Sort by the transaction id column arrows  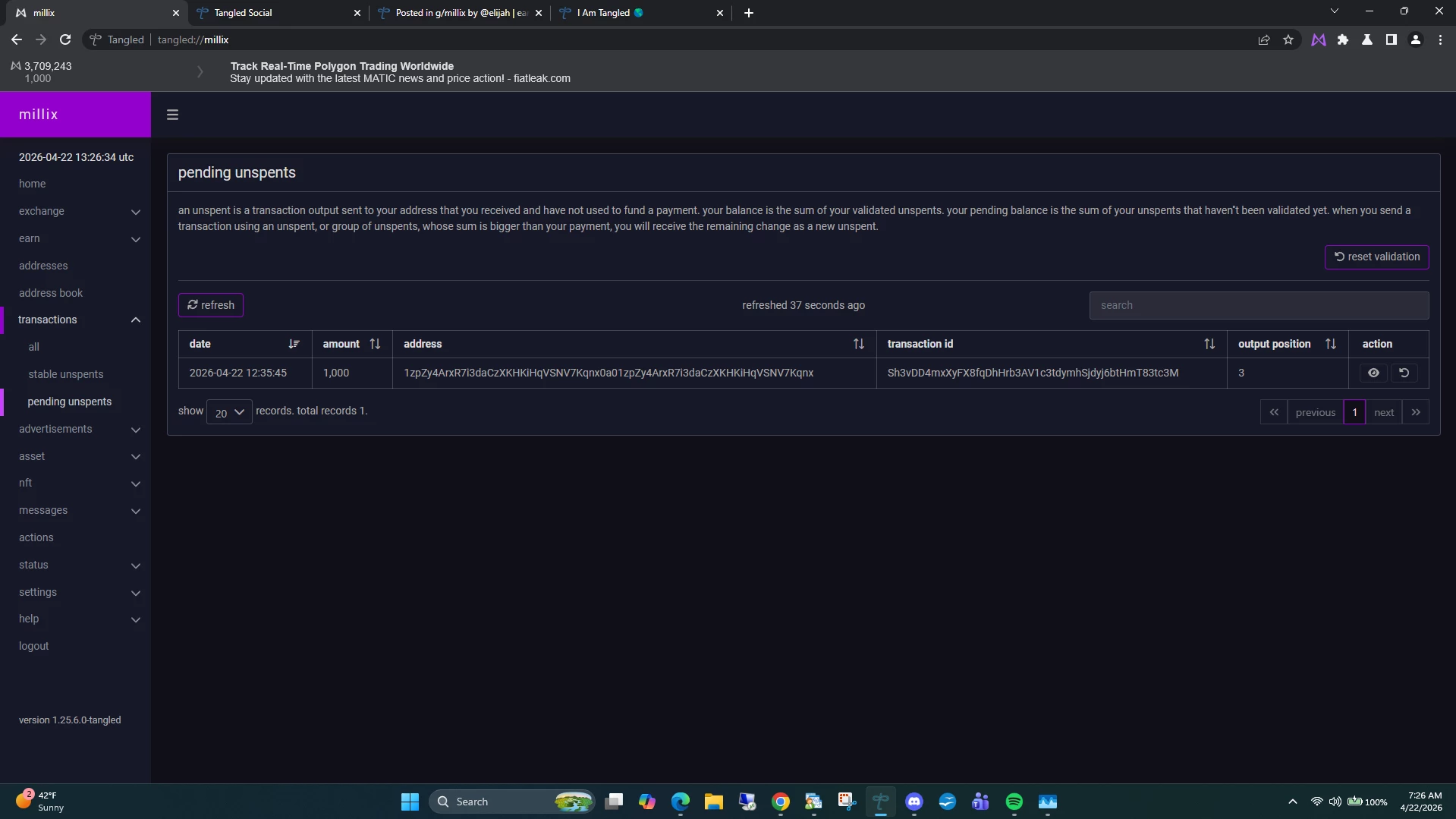click(1209, 344)
